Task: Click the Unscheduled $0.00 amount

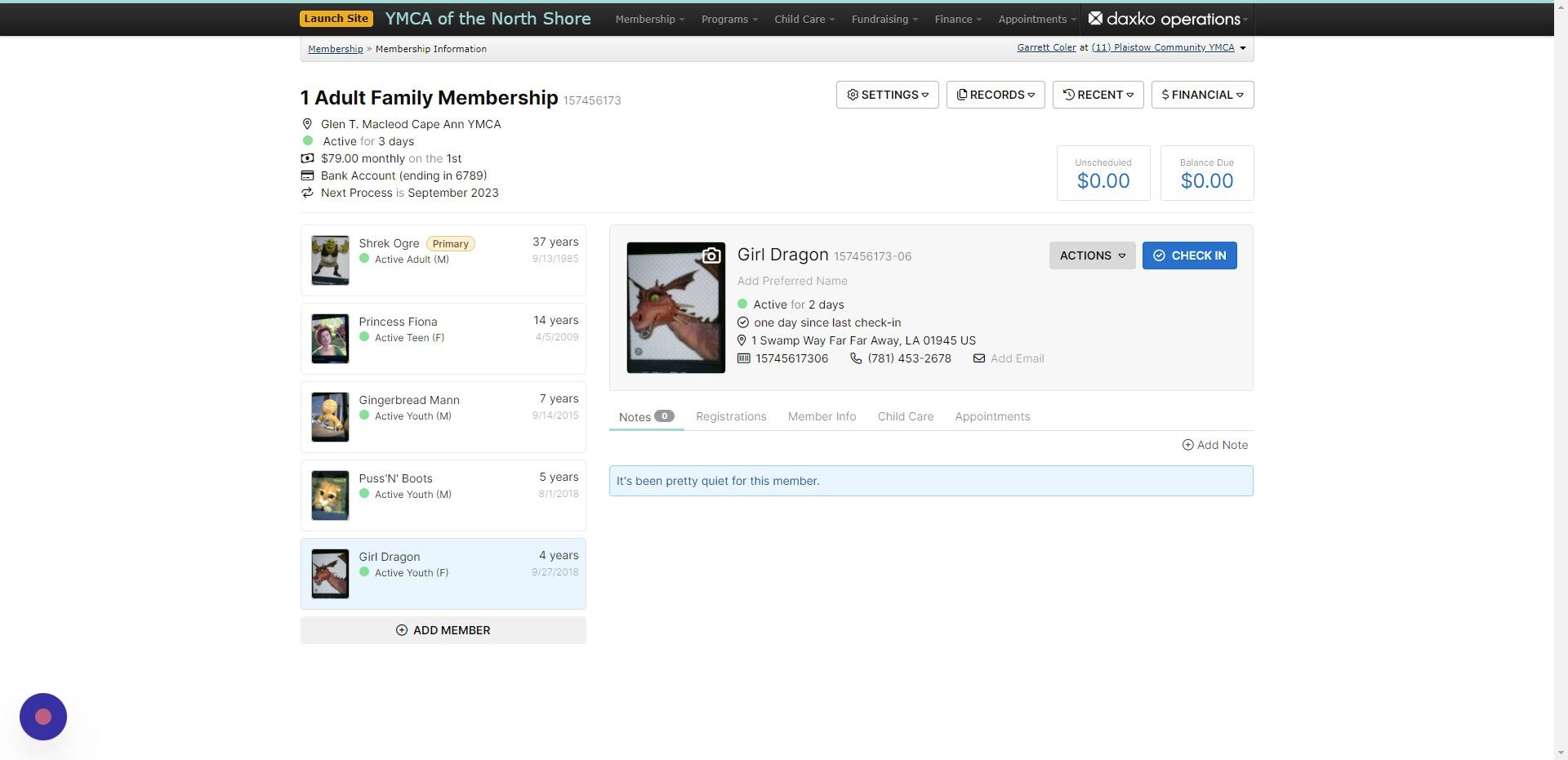Action: [x=1102, y=181]
